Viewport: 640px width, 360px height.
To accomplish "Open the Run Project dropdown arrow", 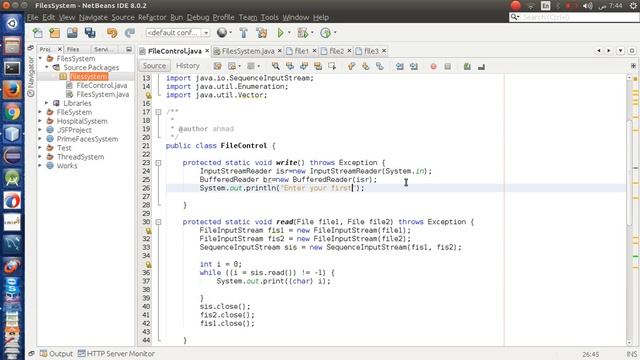I will 289,33.
